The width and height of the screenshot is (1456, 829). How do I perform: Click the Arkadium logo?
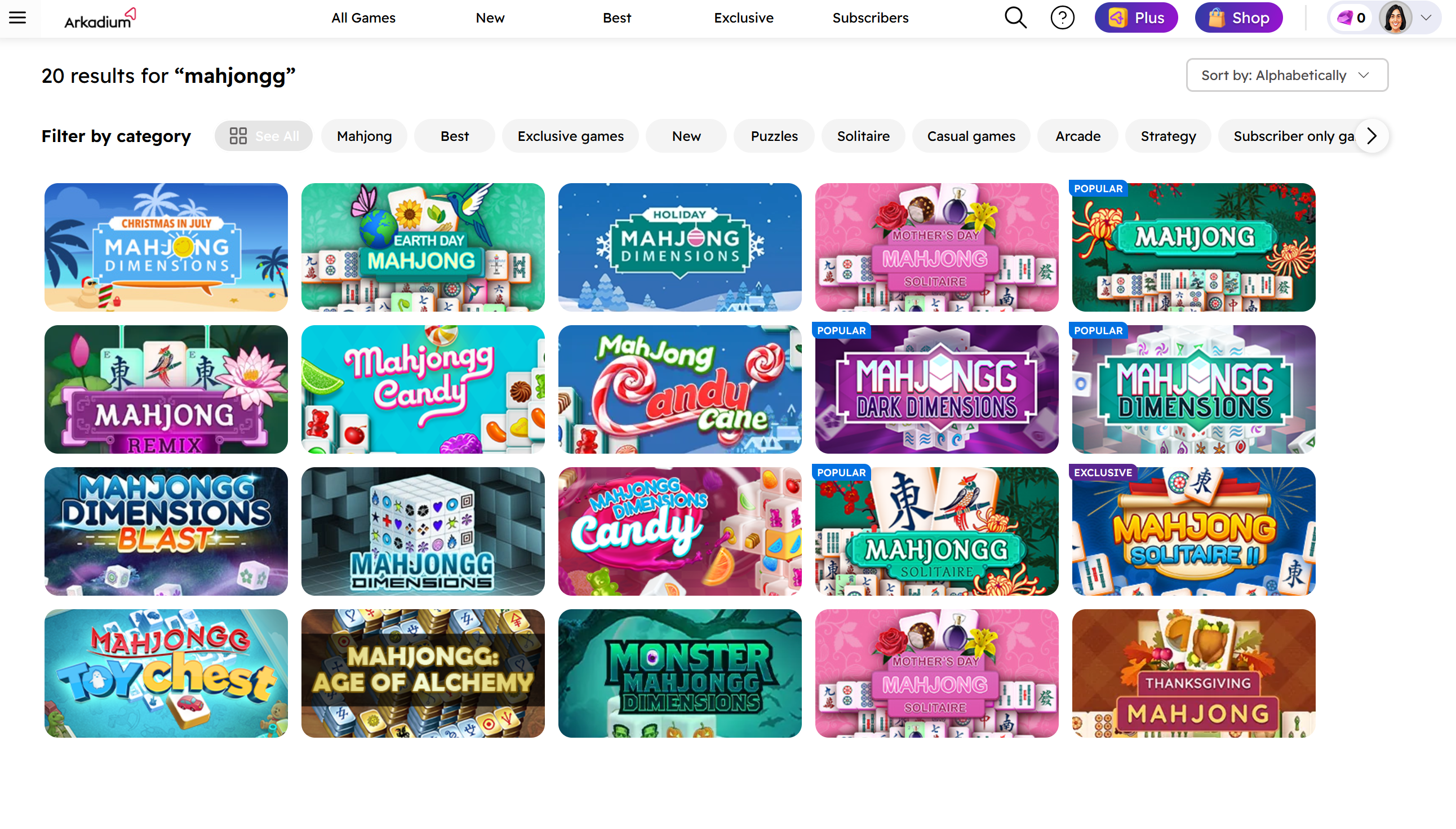coord(100,18)
